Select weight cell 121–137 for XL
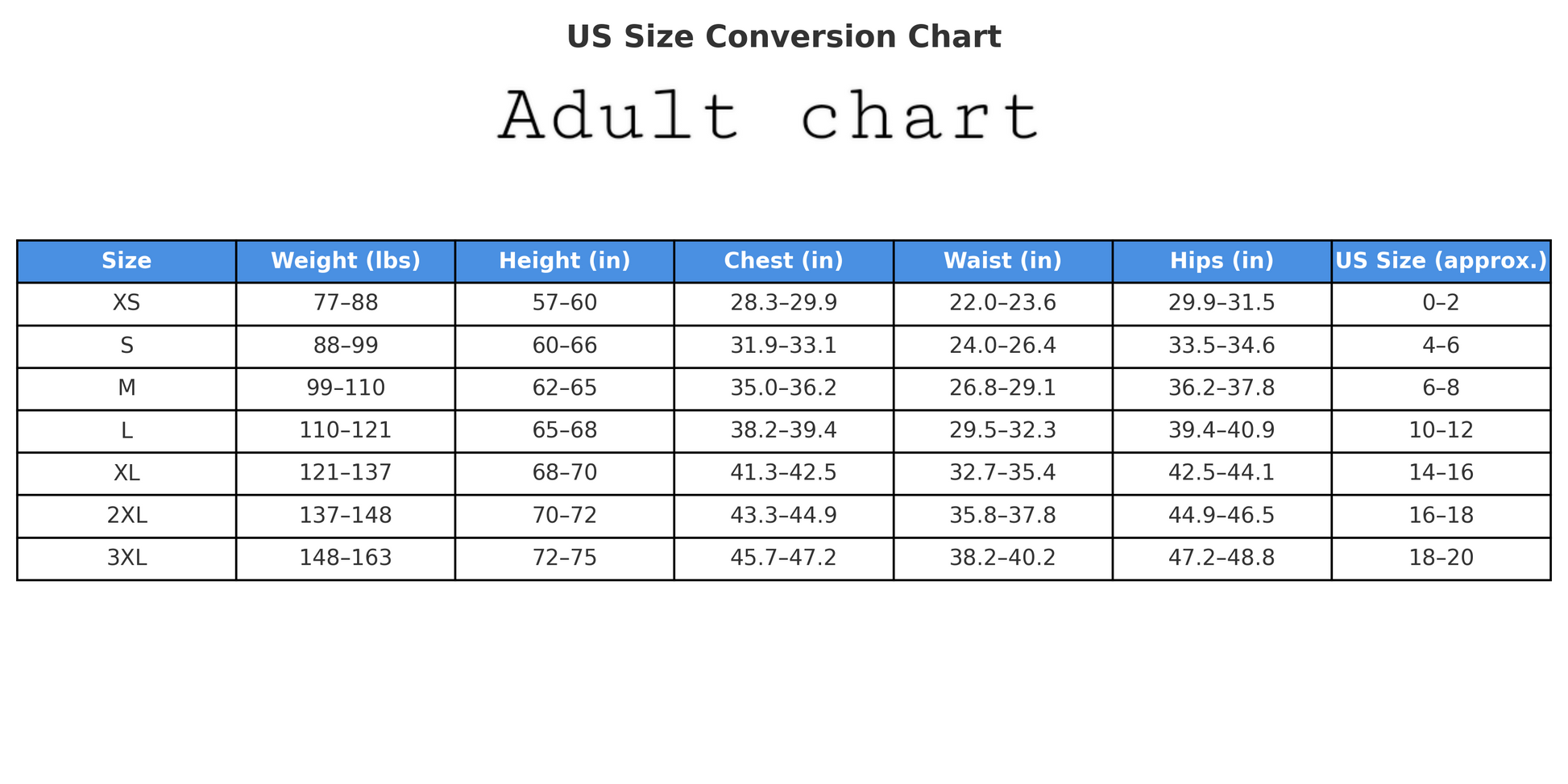 (x=346, y=473)
